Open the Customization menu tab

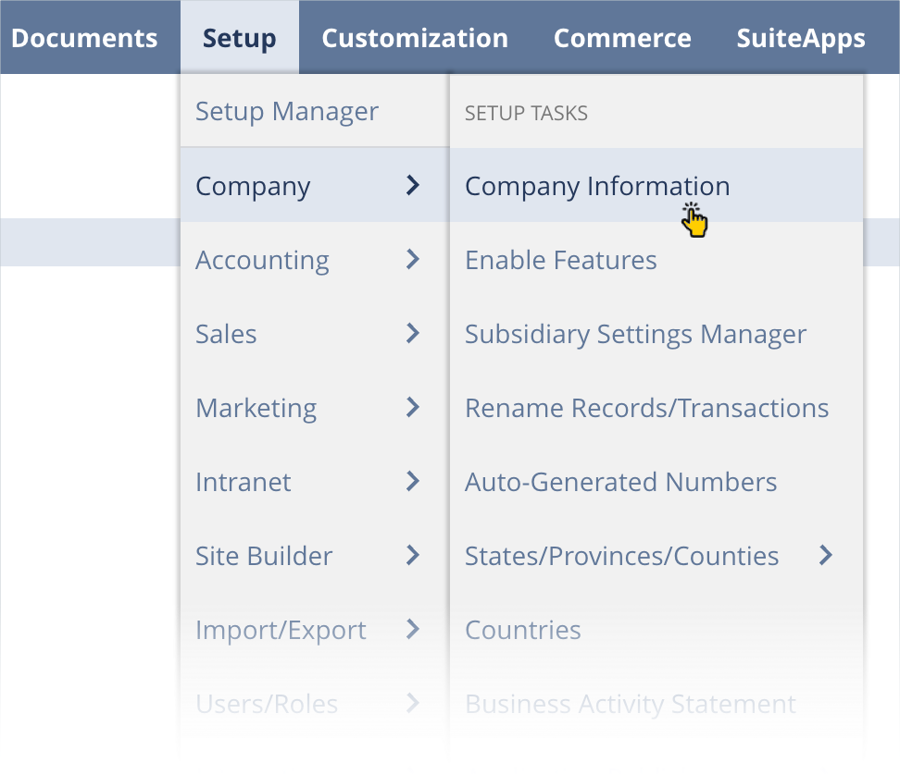pyautogui.click(x=414, y=38)
